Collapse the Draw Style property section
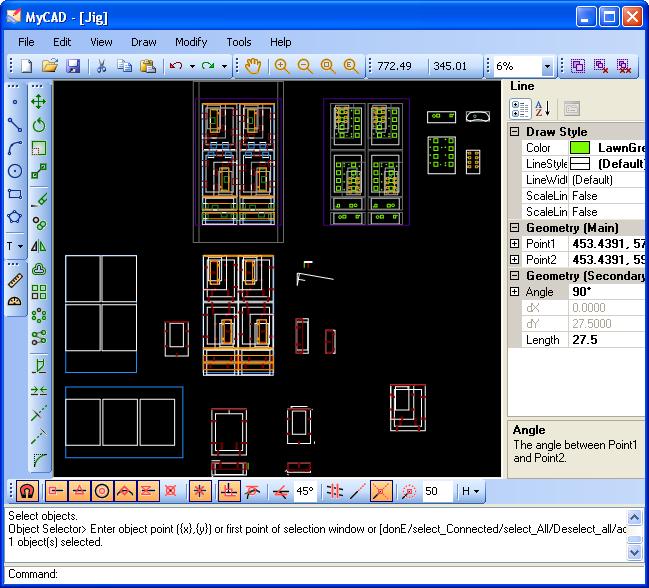649x588 pixels. [x=515, y=132]
